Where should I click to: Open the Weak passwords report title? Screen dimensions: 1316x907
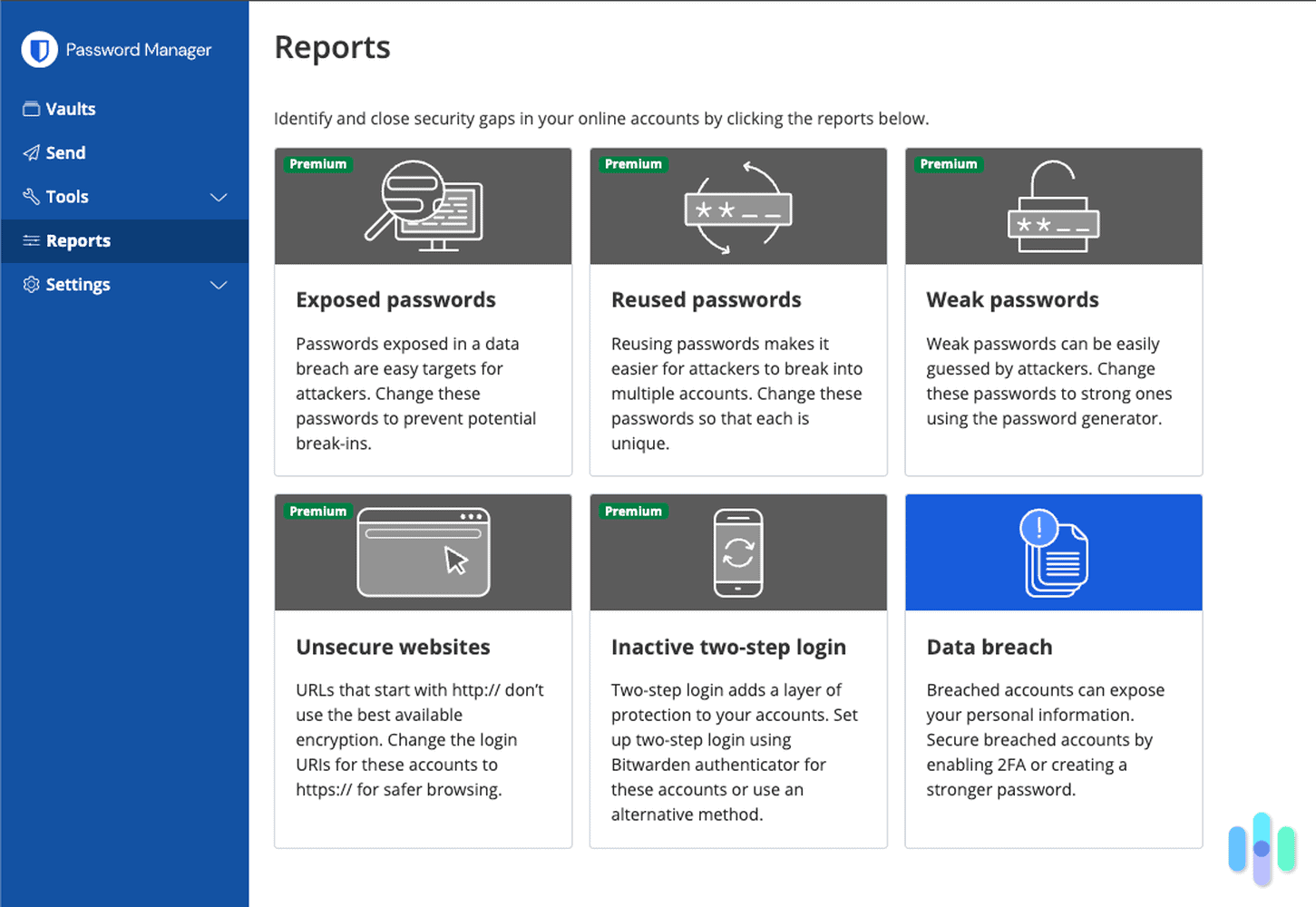coord(1012,300)
